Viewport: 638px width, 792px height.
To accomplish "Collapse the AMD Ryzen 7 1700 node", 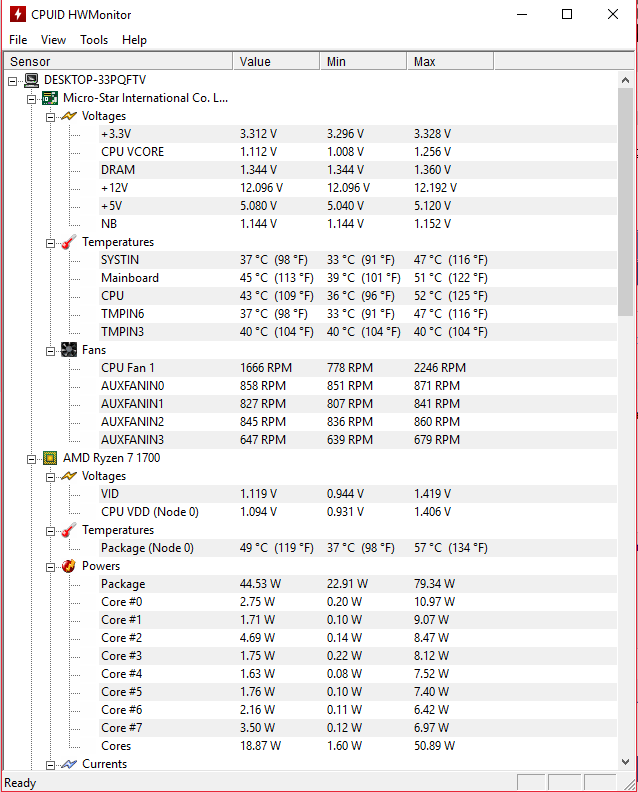I will tap(31, 459).
